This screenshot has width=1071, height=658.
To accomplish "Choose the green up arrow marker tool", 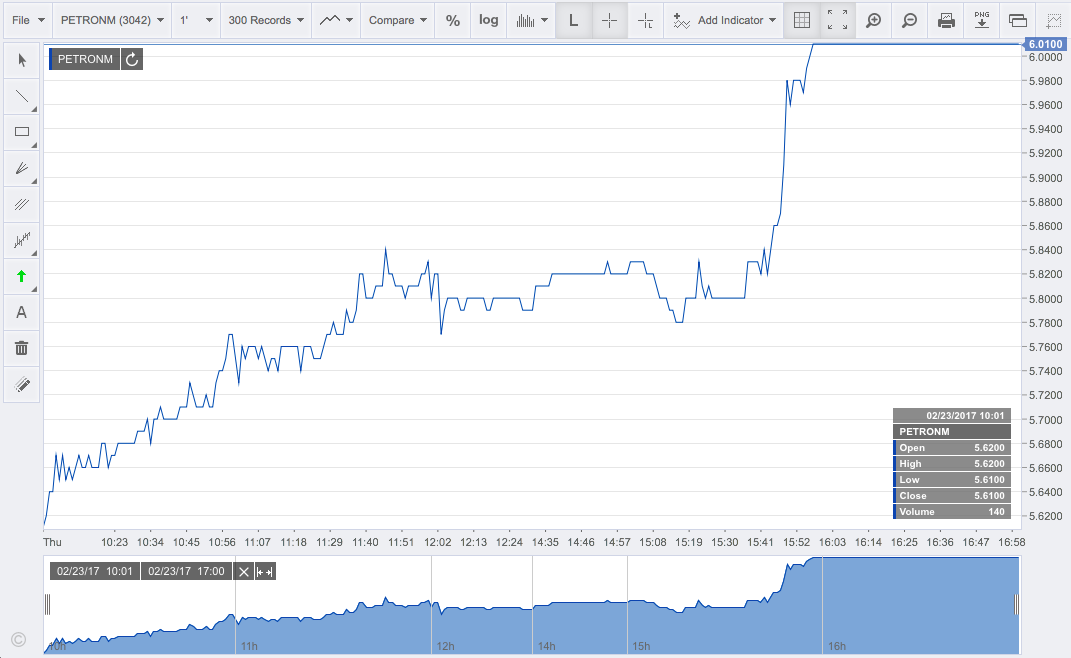I will tap(22, 276).
